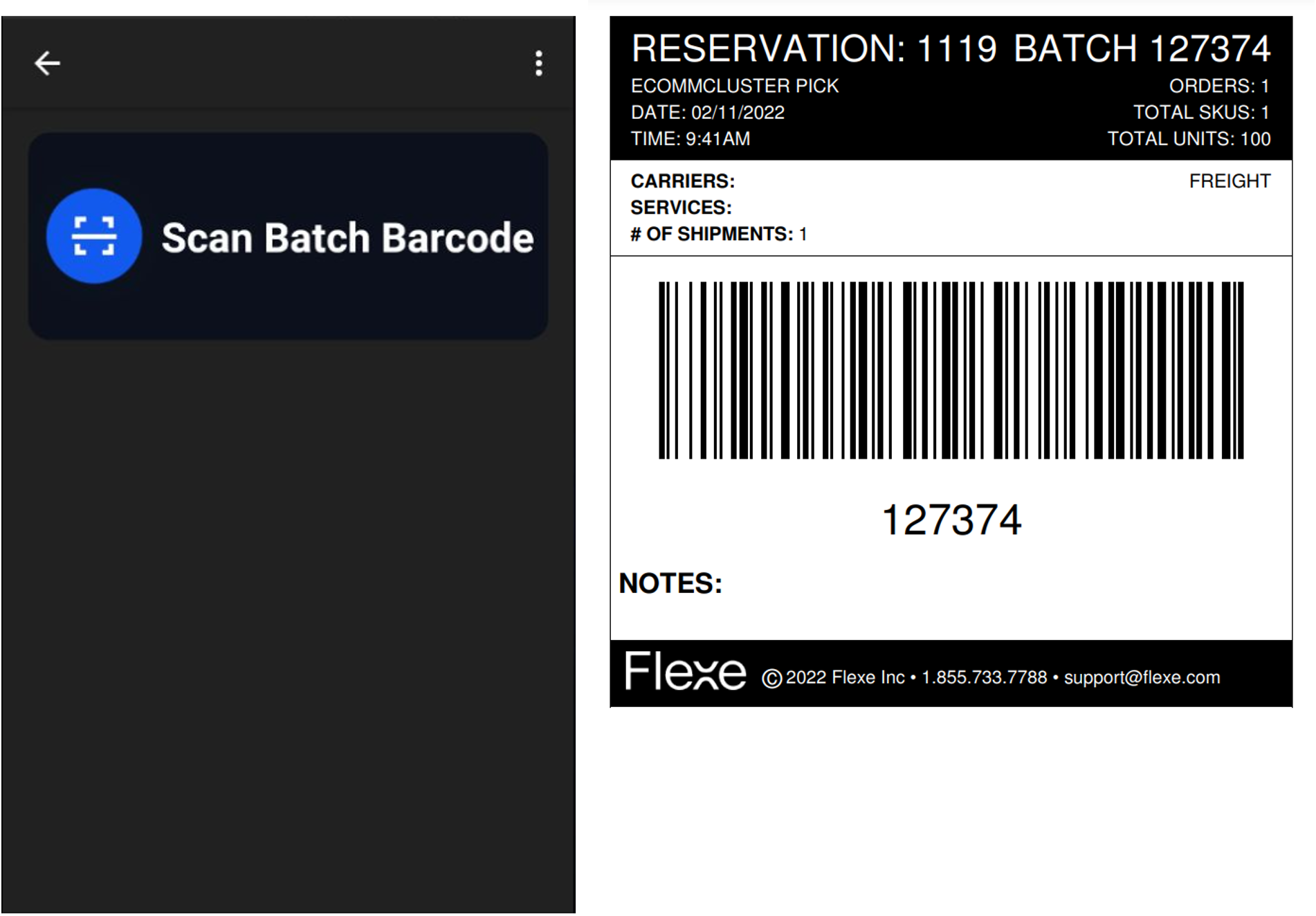
Task: Click the support@flexe.com email address
Action: click(x=1142, y=677)
